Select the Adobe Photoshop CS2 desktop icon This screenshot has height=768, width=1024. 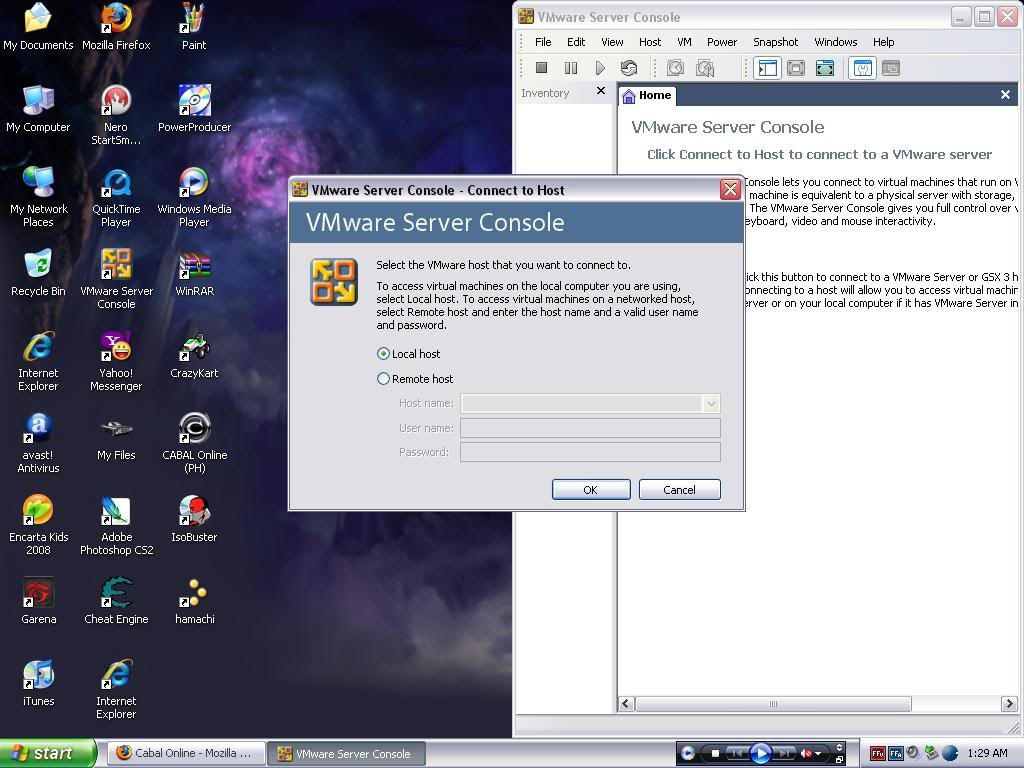click(116, 526)
